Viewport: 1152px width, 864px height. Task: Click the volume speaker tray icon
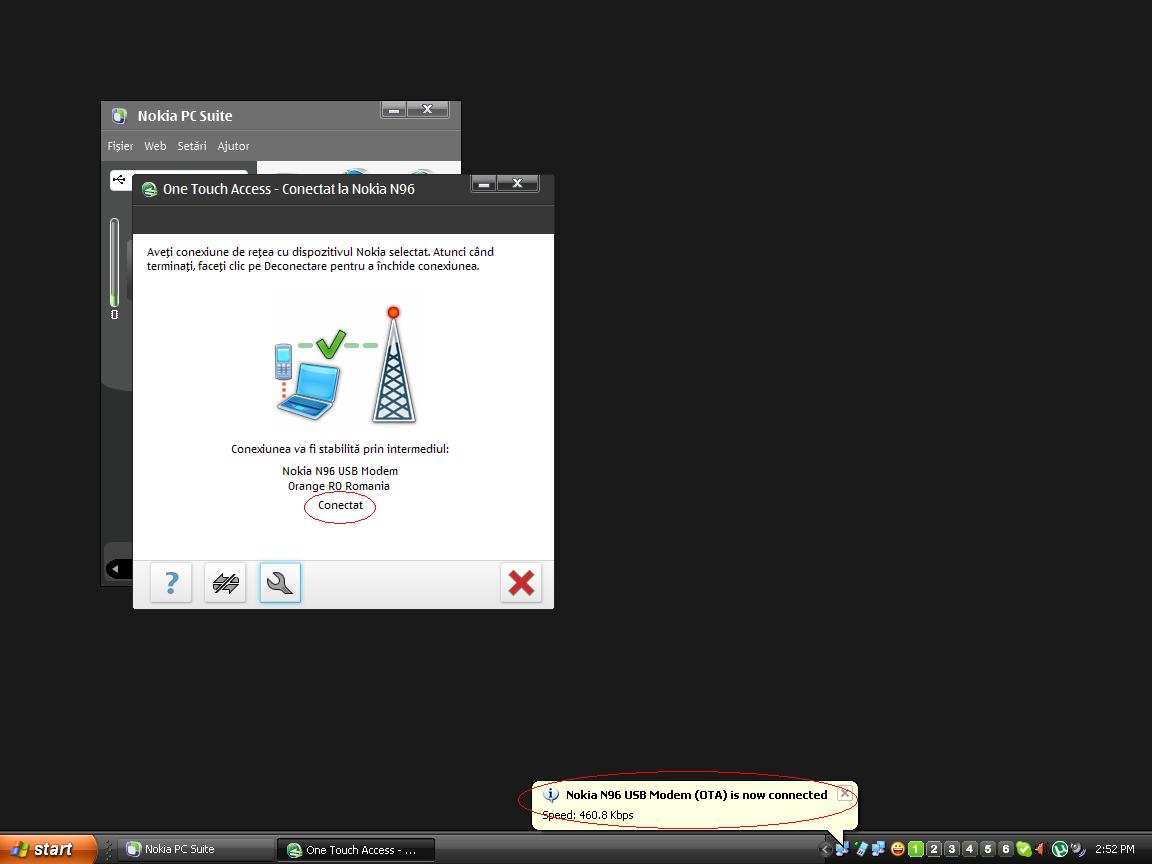1040,849
